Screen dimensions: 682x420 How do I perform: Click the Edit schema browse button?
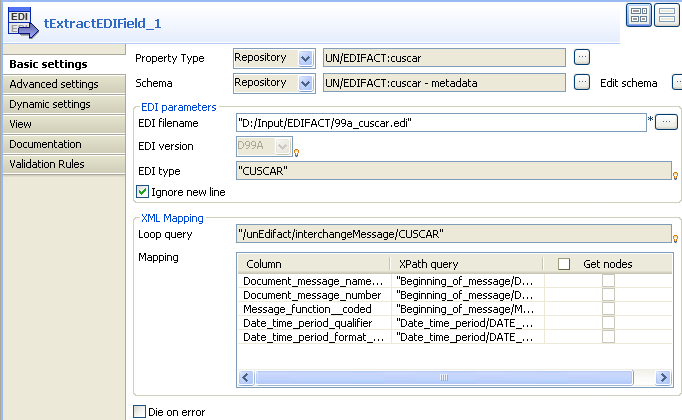[x=674, y=82]
